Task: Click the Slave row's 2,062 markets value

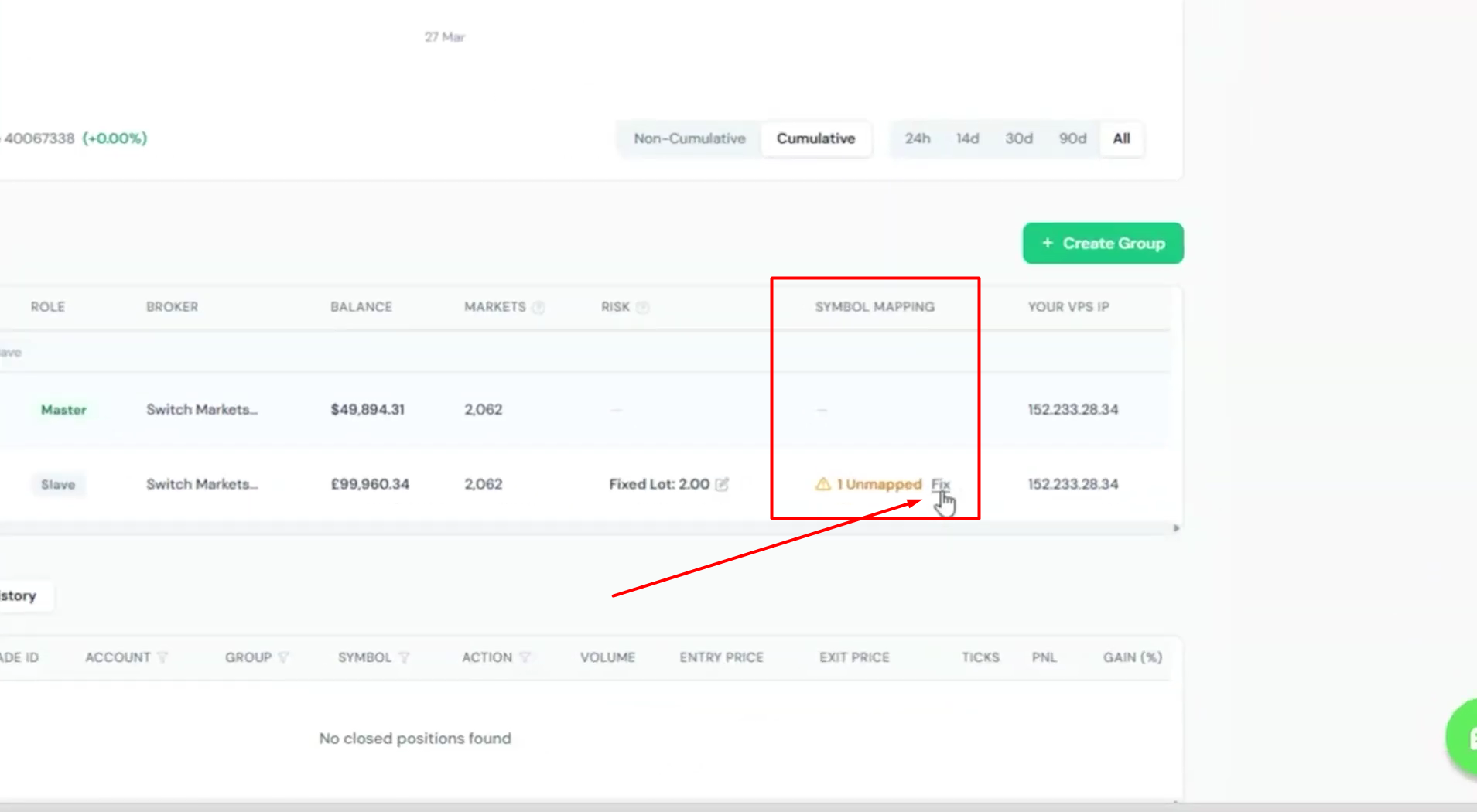Action: coord(484,484)
